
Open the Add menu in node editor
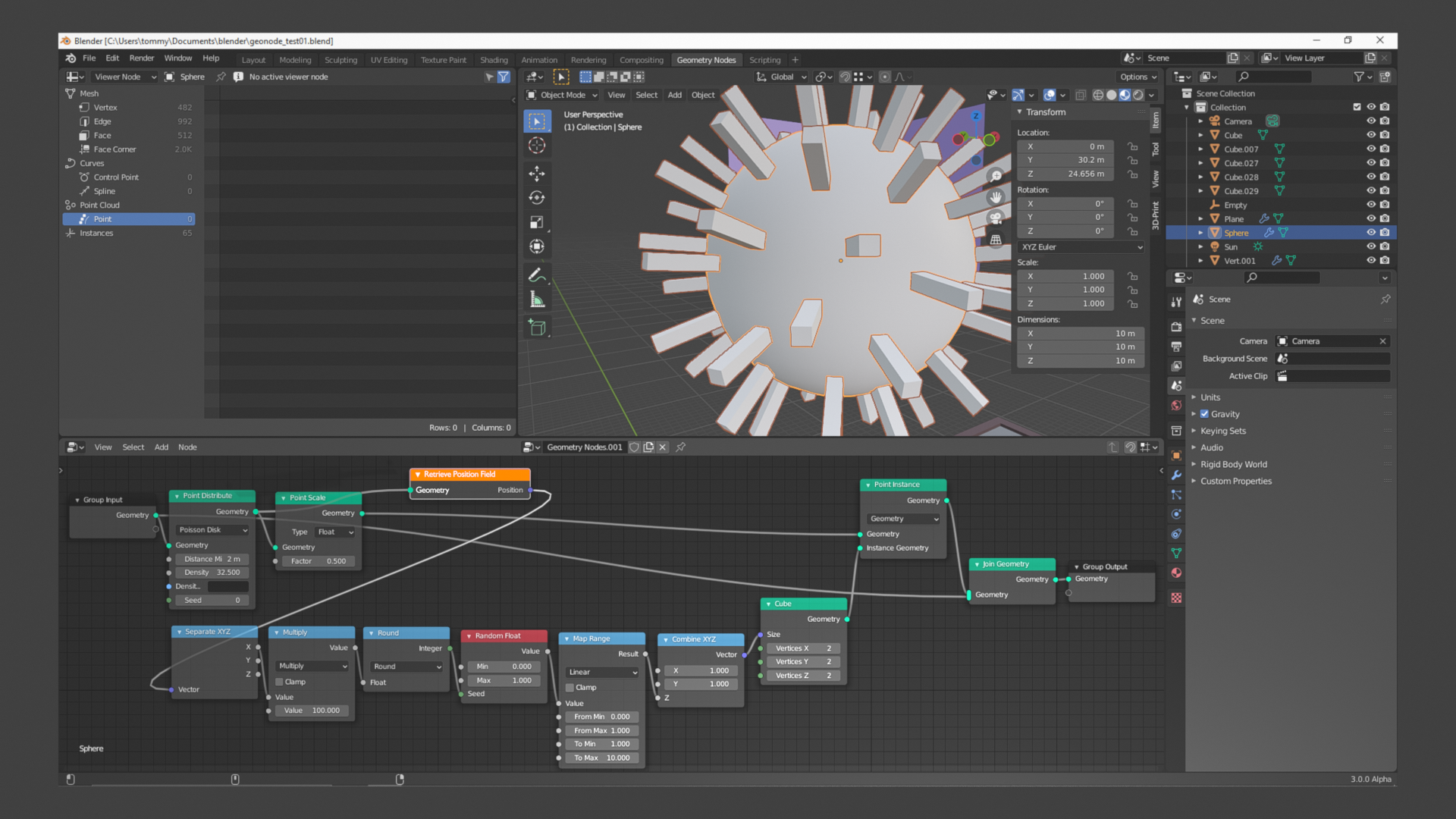[x=162, y=447]
